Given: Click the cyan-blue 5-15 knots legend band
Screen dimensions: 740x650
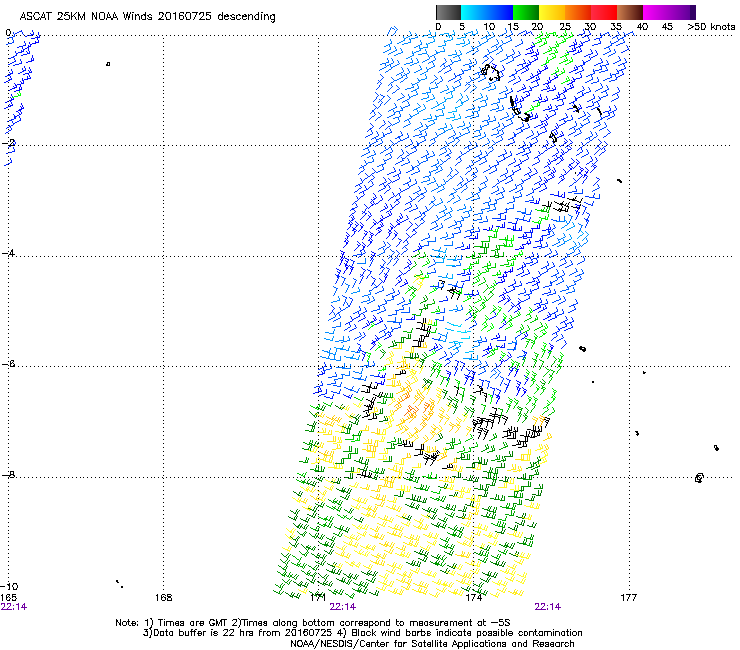Looking at the screenshot, I should (487, 12).
